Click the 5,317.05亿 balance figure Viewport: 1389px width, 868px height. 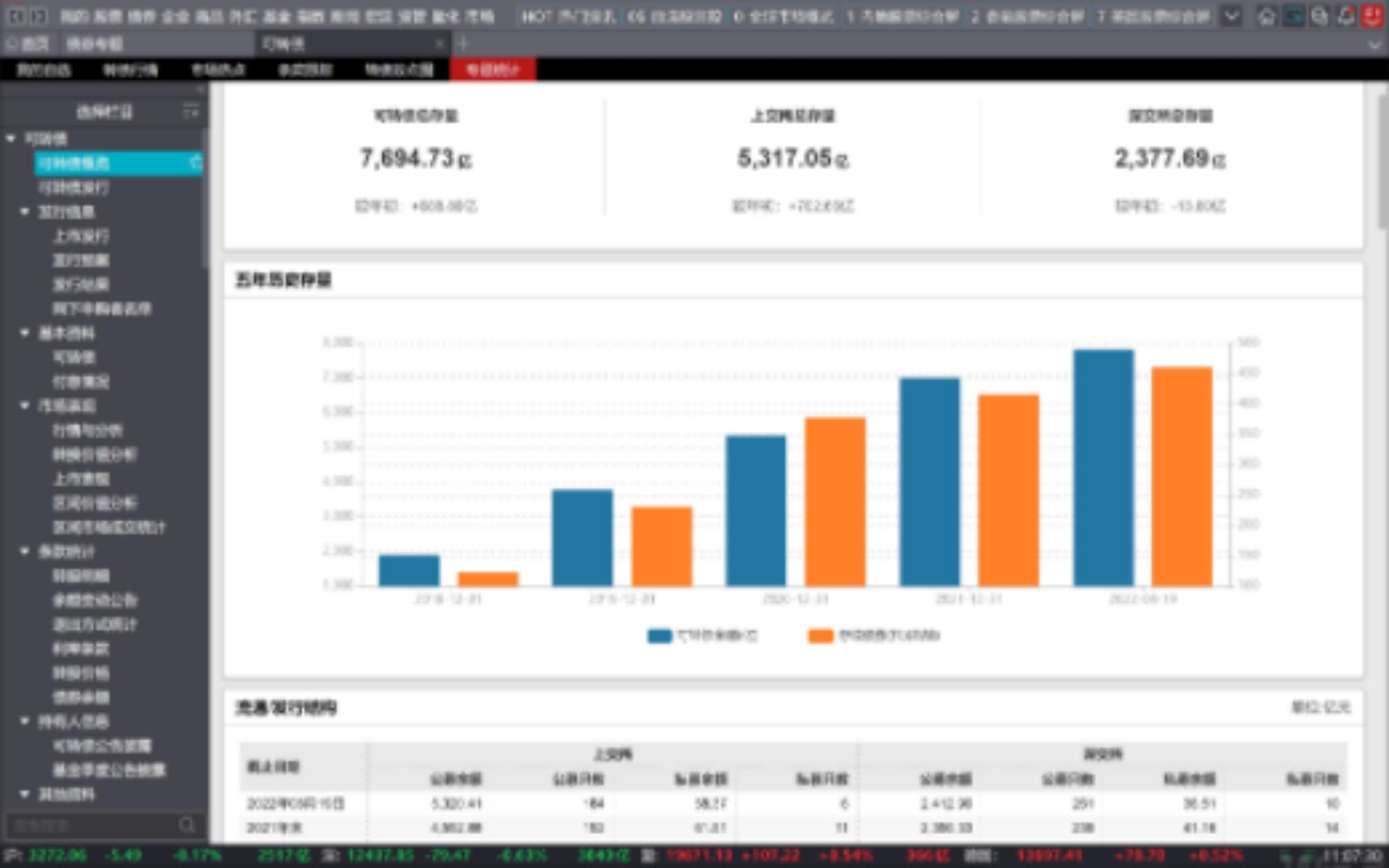coord(793,158)
